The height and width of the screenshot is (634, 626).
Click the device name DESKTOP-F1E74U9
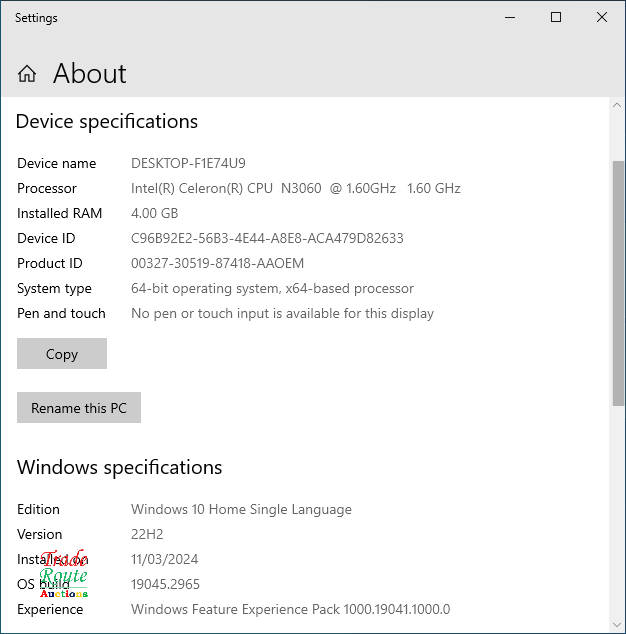click(x=188, y=163)
